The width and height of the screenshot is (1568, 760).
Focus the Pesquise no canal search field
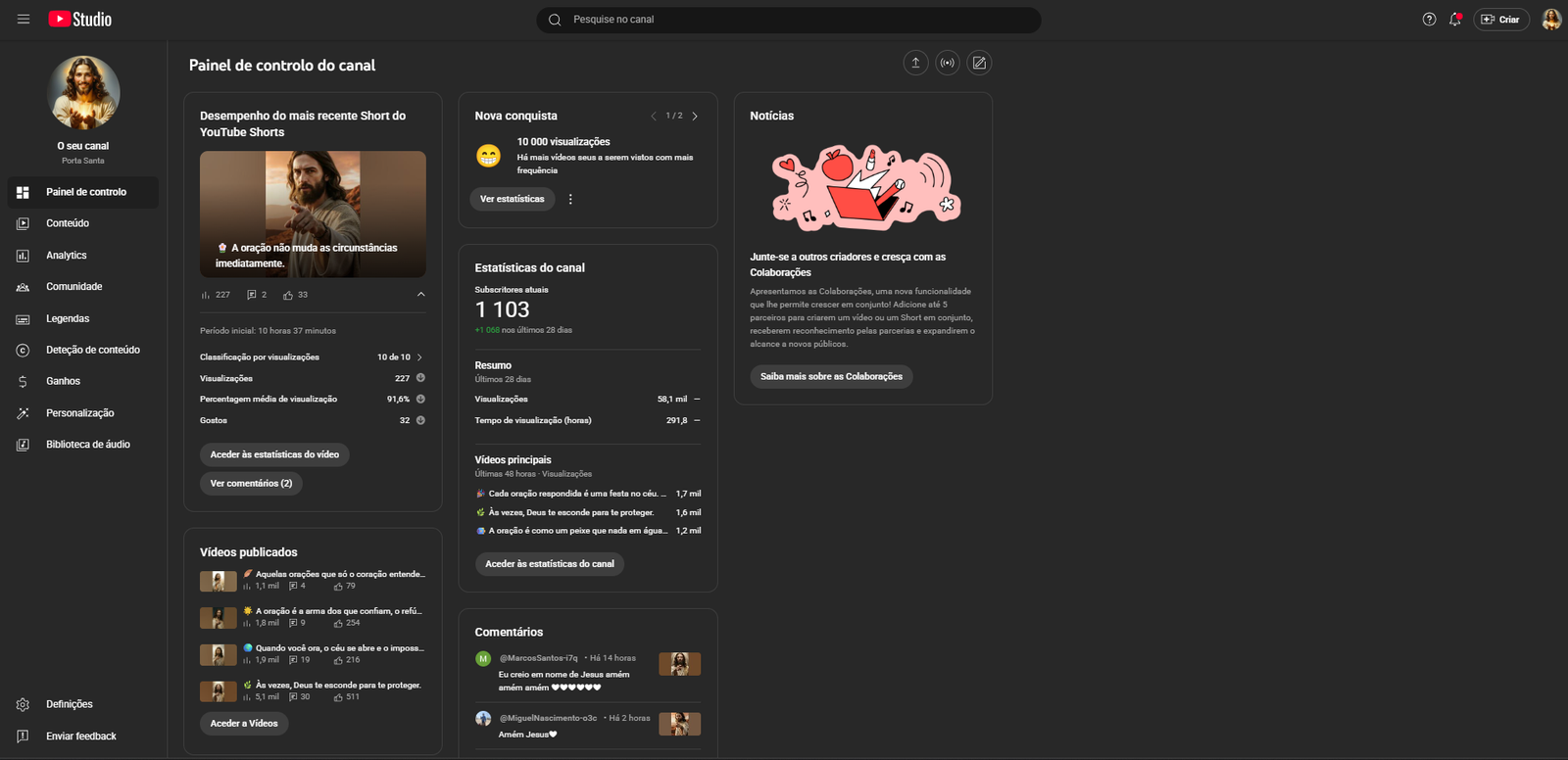pyautogui.click(x=789, y=20)
